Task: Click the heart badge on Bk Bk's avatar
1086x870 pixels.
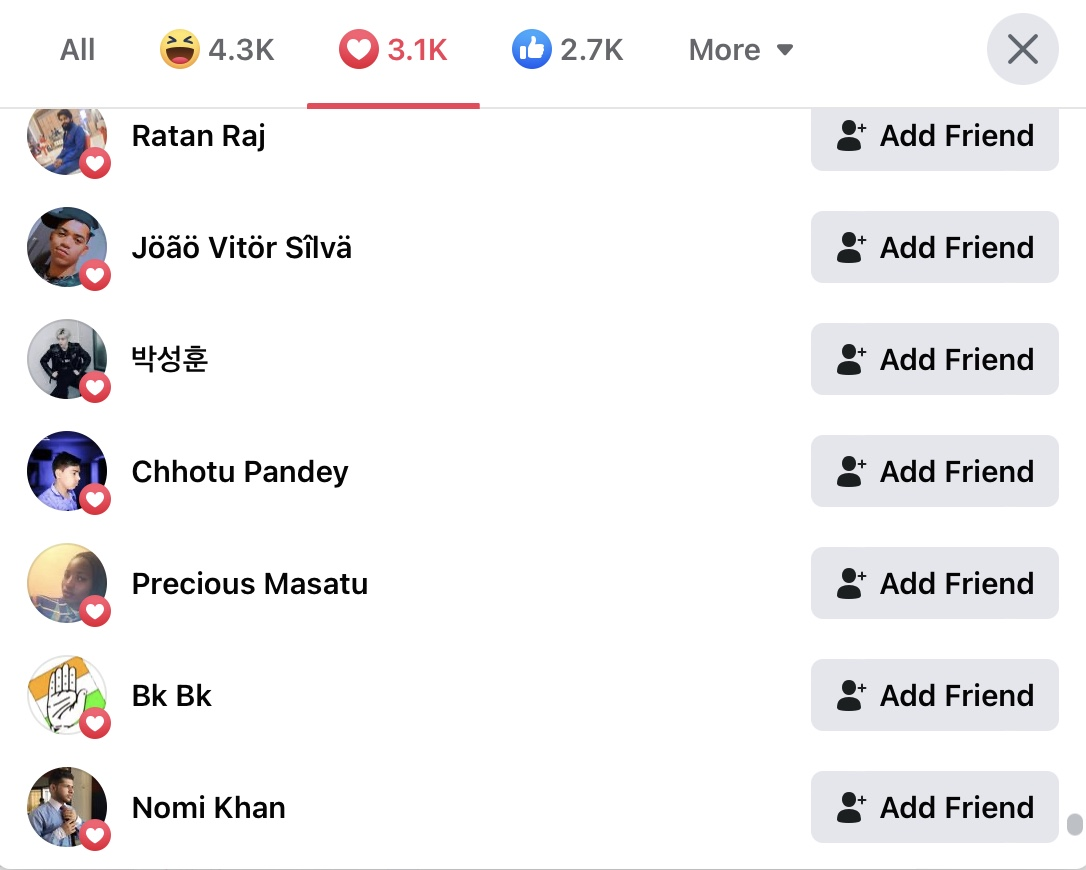Action: pos(95,723)
